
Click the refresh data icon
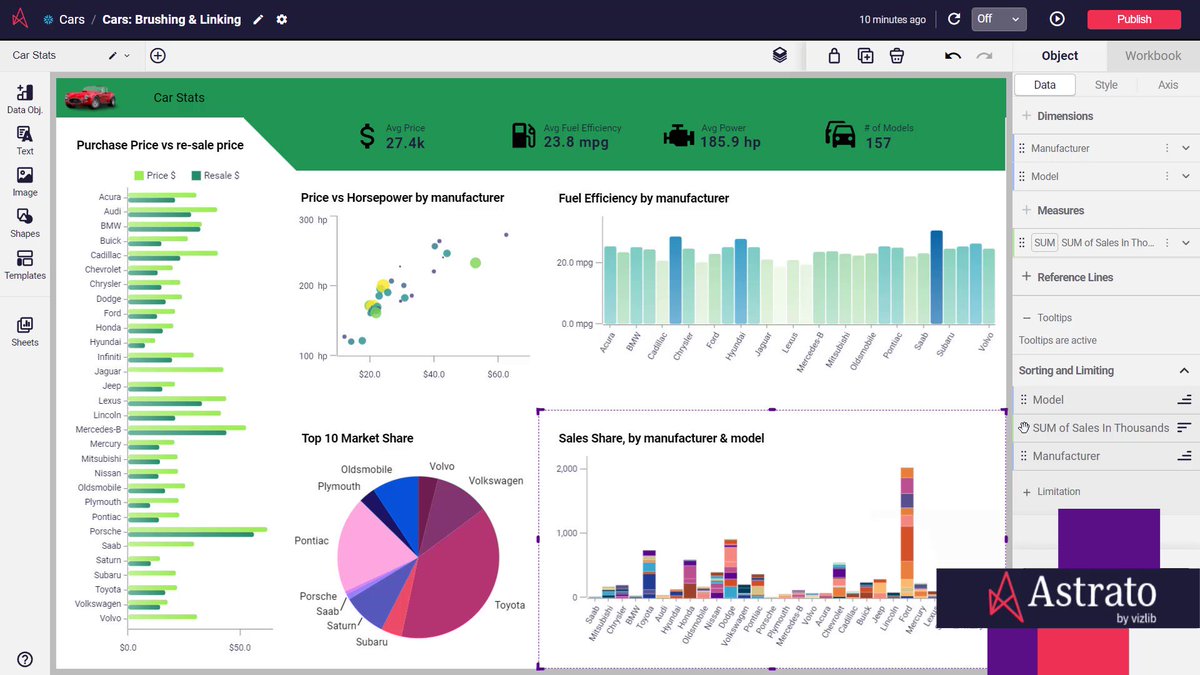click(x=954, y=19)
